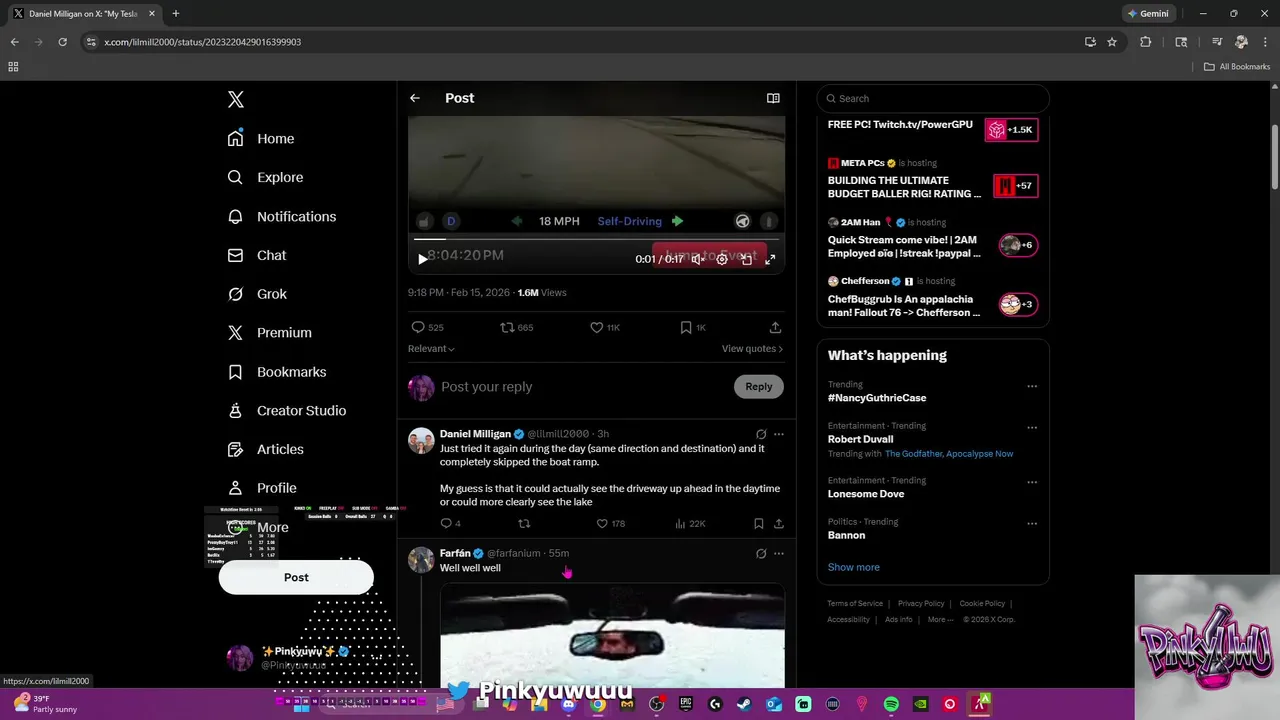This screenshot has height=720, width=1280.
Task: Open more options for Robert Duvall trend
Action: [x=1032, y=427]
